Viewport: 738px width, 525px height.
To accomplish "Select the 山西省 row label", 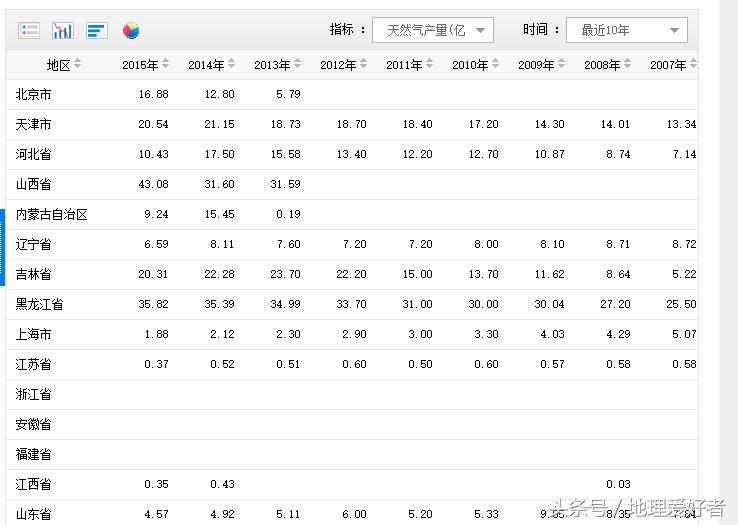I will pyautogui.click(x=33, y=184).
